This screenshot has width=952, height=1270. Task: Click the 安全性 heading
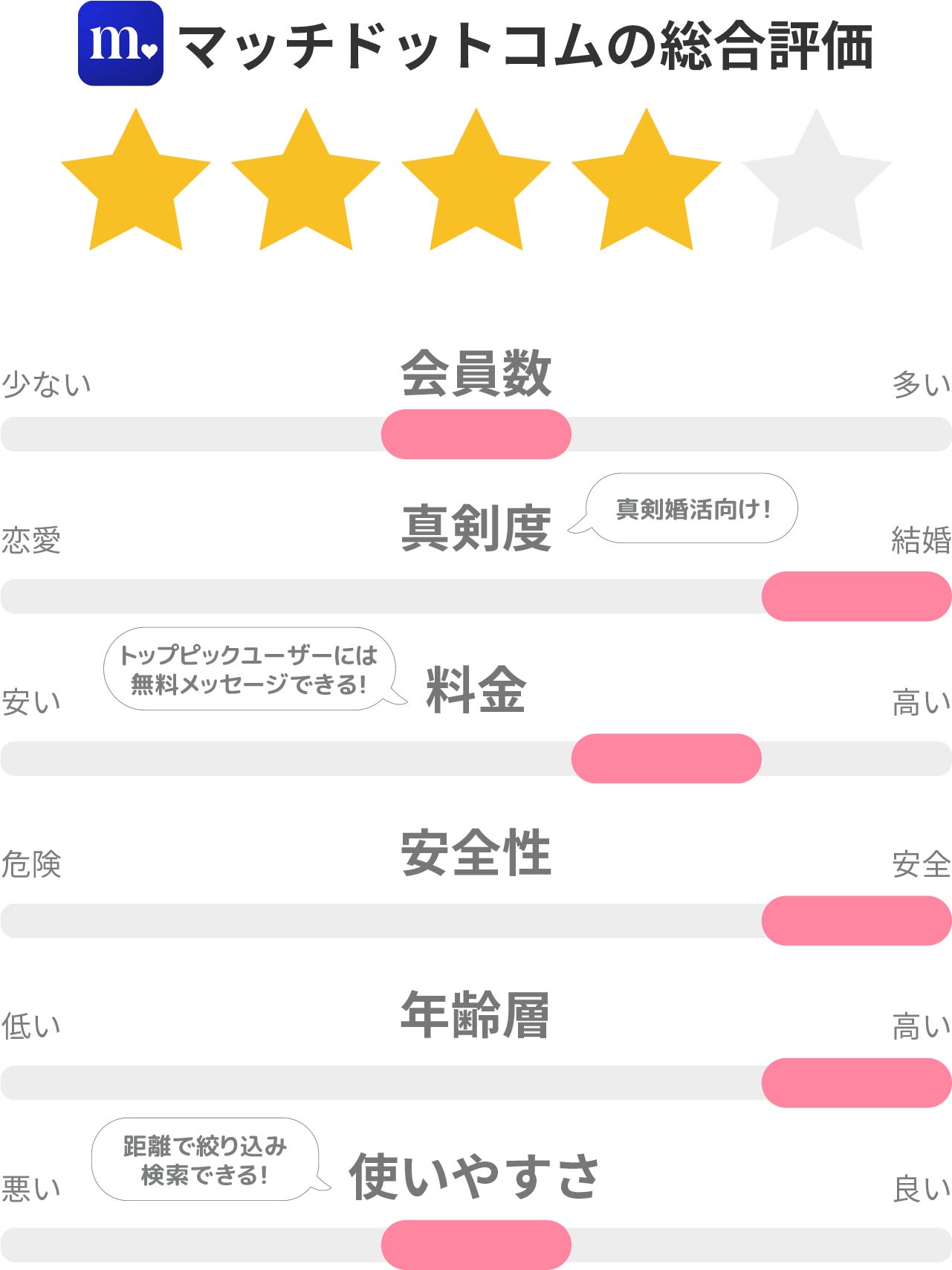(476, 852)
